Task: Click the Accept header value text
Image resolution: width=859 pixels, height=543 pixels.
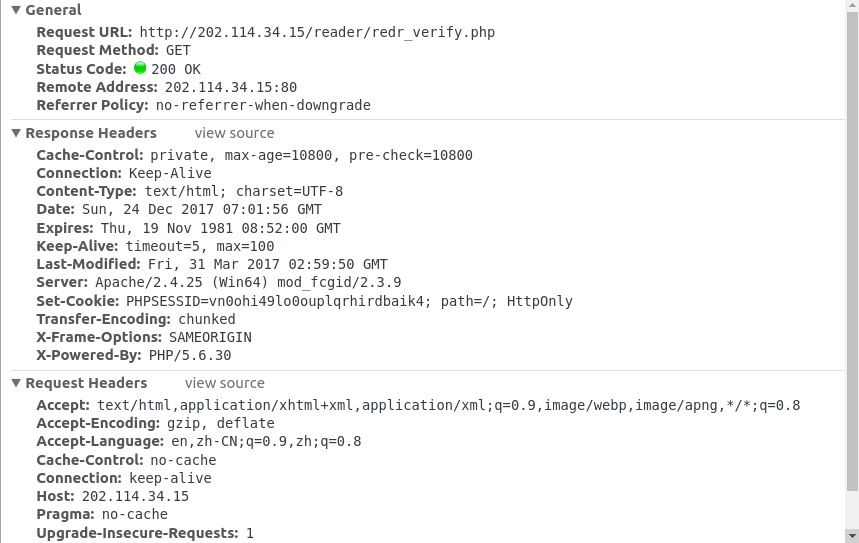Action: [449, 405]
